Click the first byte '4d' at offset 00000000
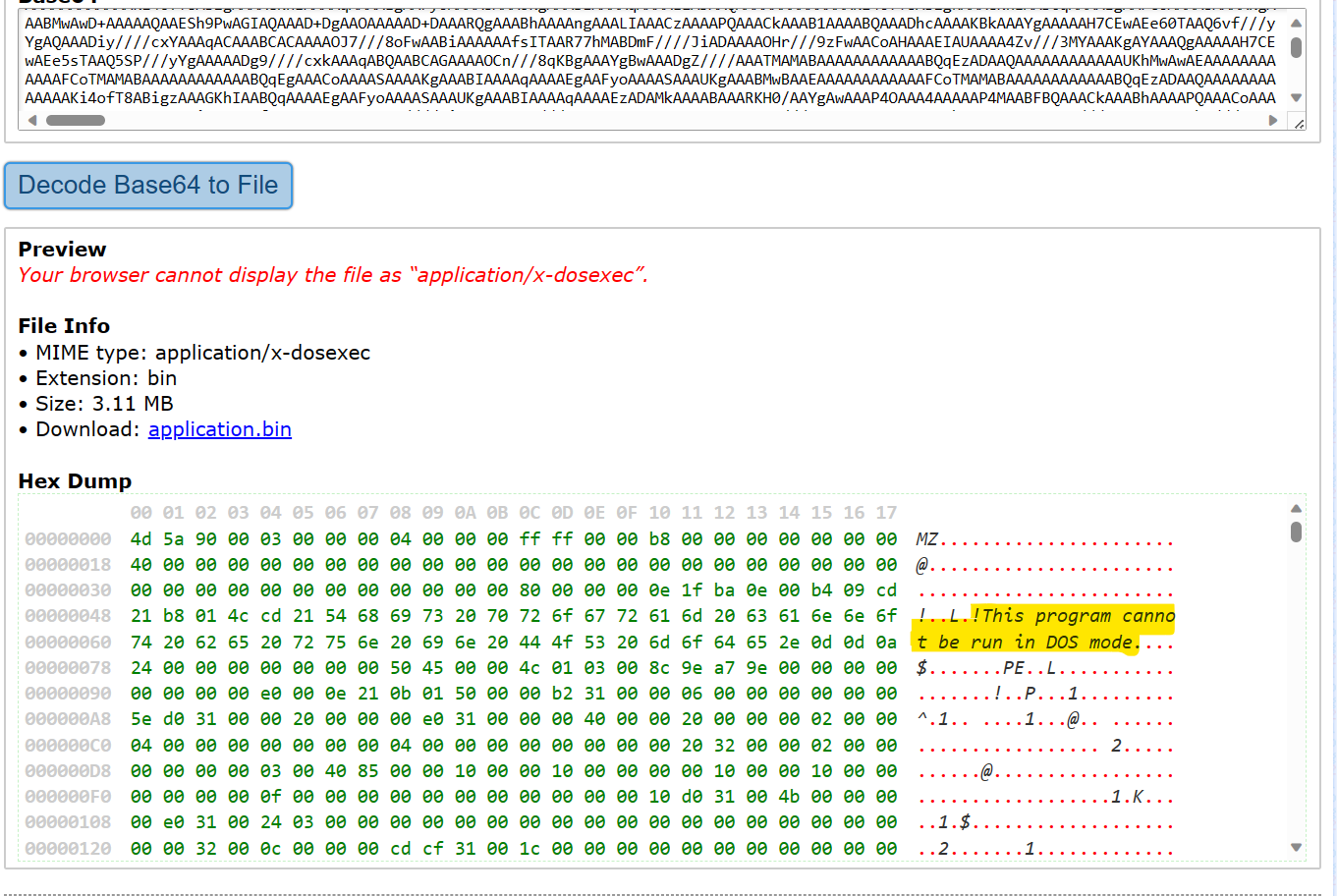The width and height of the screenshot is (1337, 896). pos(140,539)
